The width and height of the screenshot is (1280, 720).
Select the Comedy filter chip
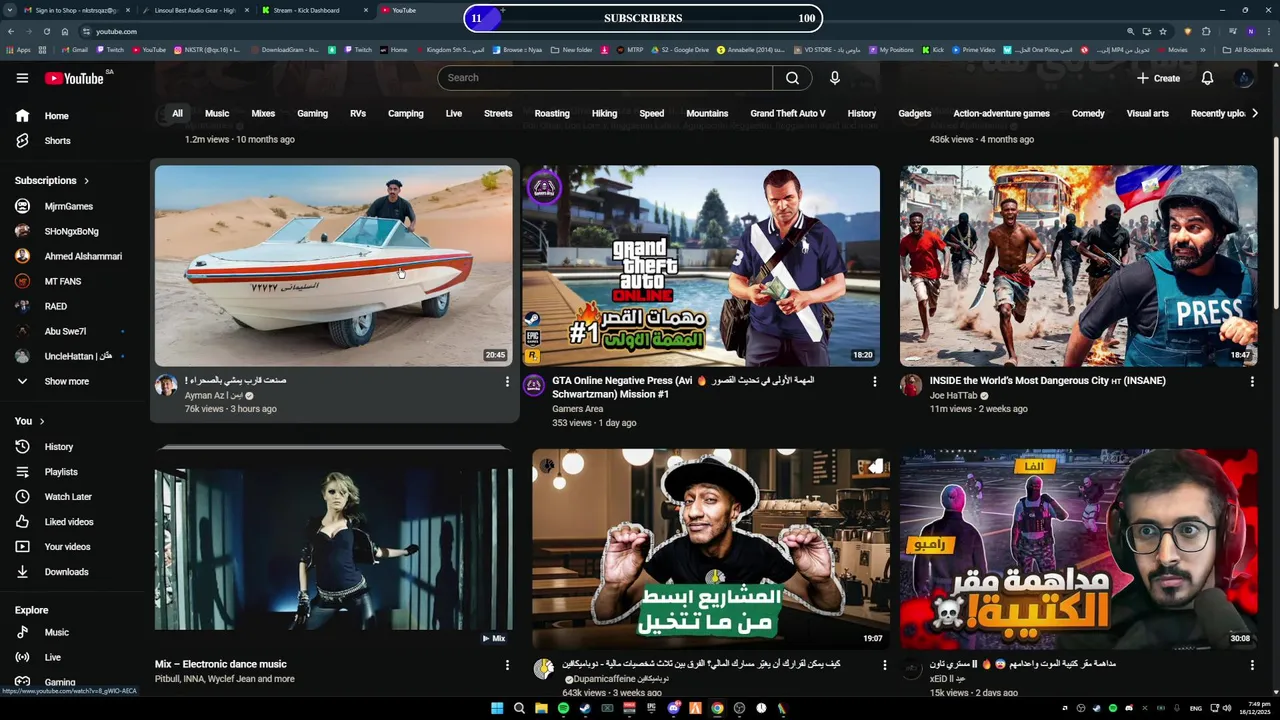[x=1088, y=114]
